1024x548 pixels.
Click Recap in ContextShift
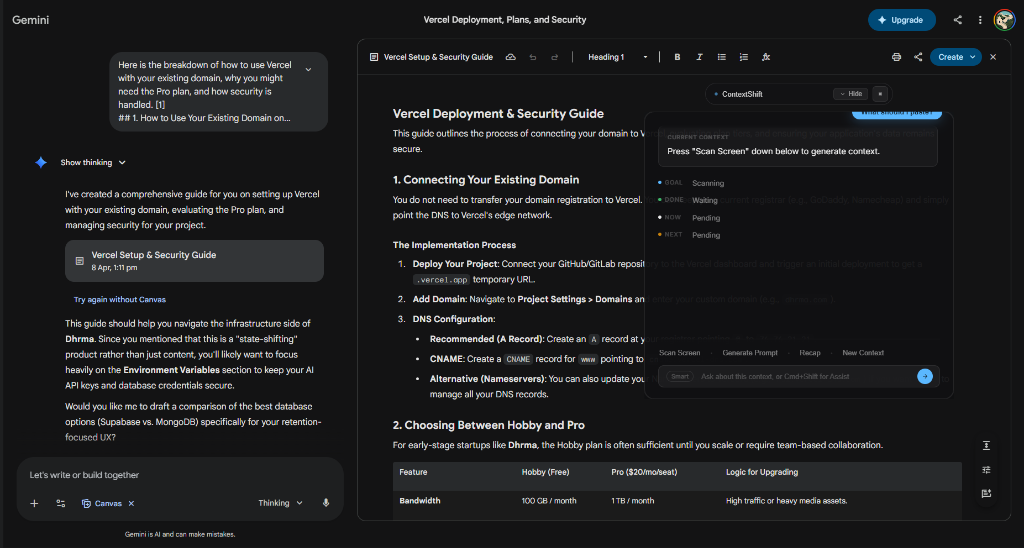pyautogui.click(x=810, y=353)
